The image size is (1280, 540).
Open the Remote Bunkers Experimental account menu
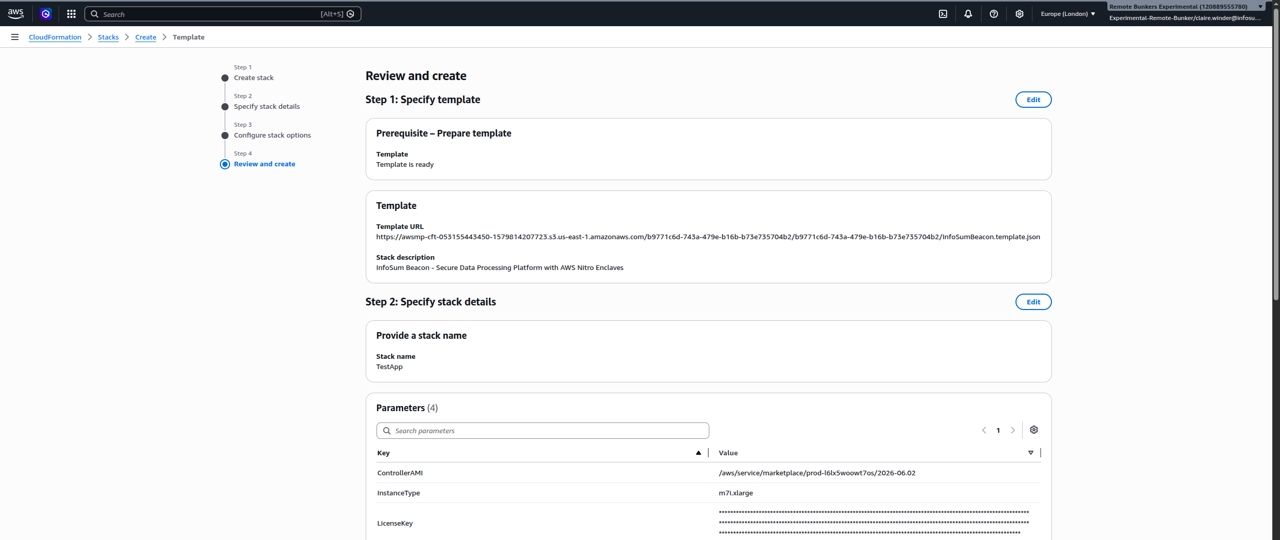(1186, 6)
